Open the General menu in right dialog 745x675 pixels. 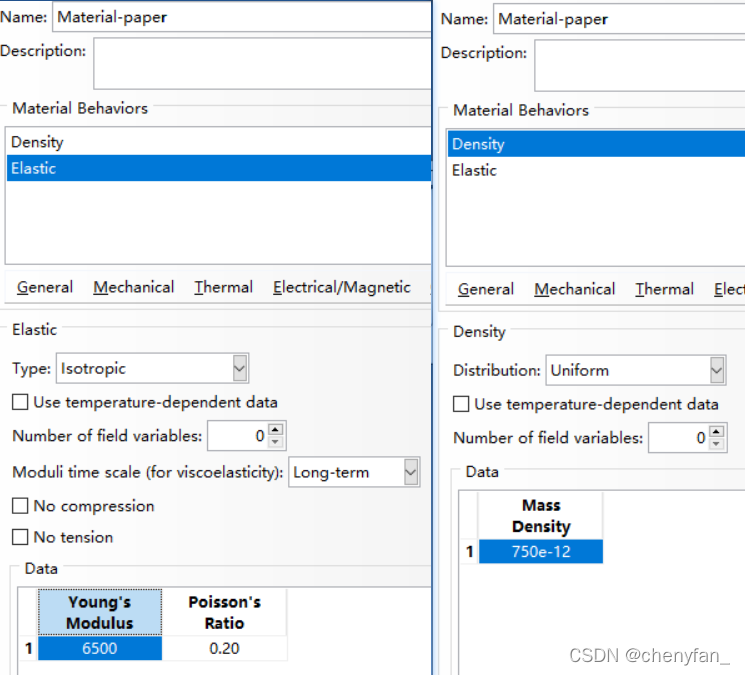point(486,290)
